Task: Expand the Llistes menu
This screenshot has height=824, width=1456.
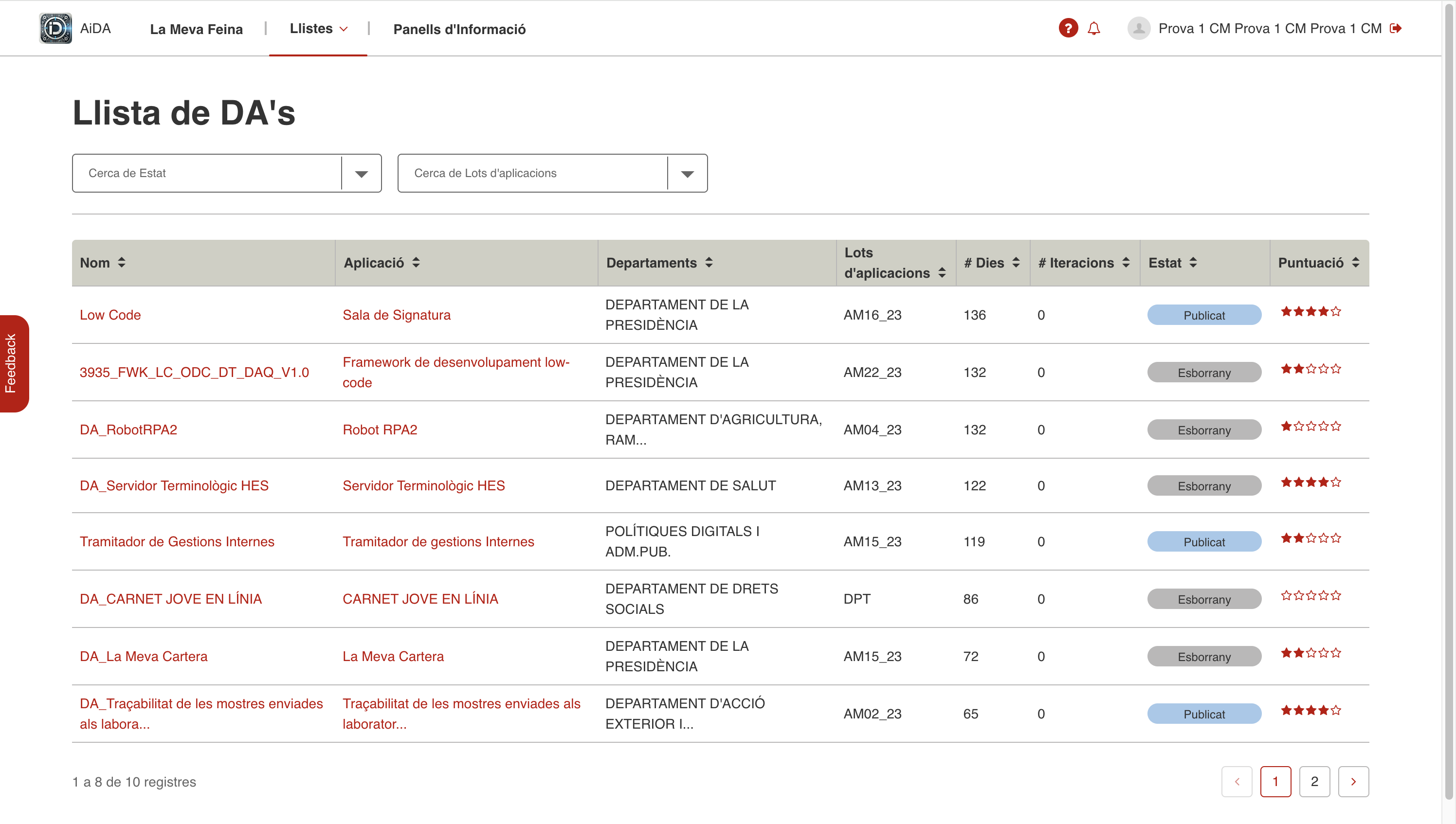Action: (x=318, y=28)
